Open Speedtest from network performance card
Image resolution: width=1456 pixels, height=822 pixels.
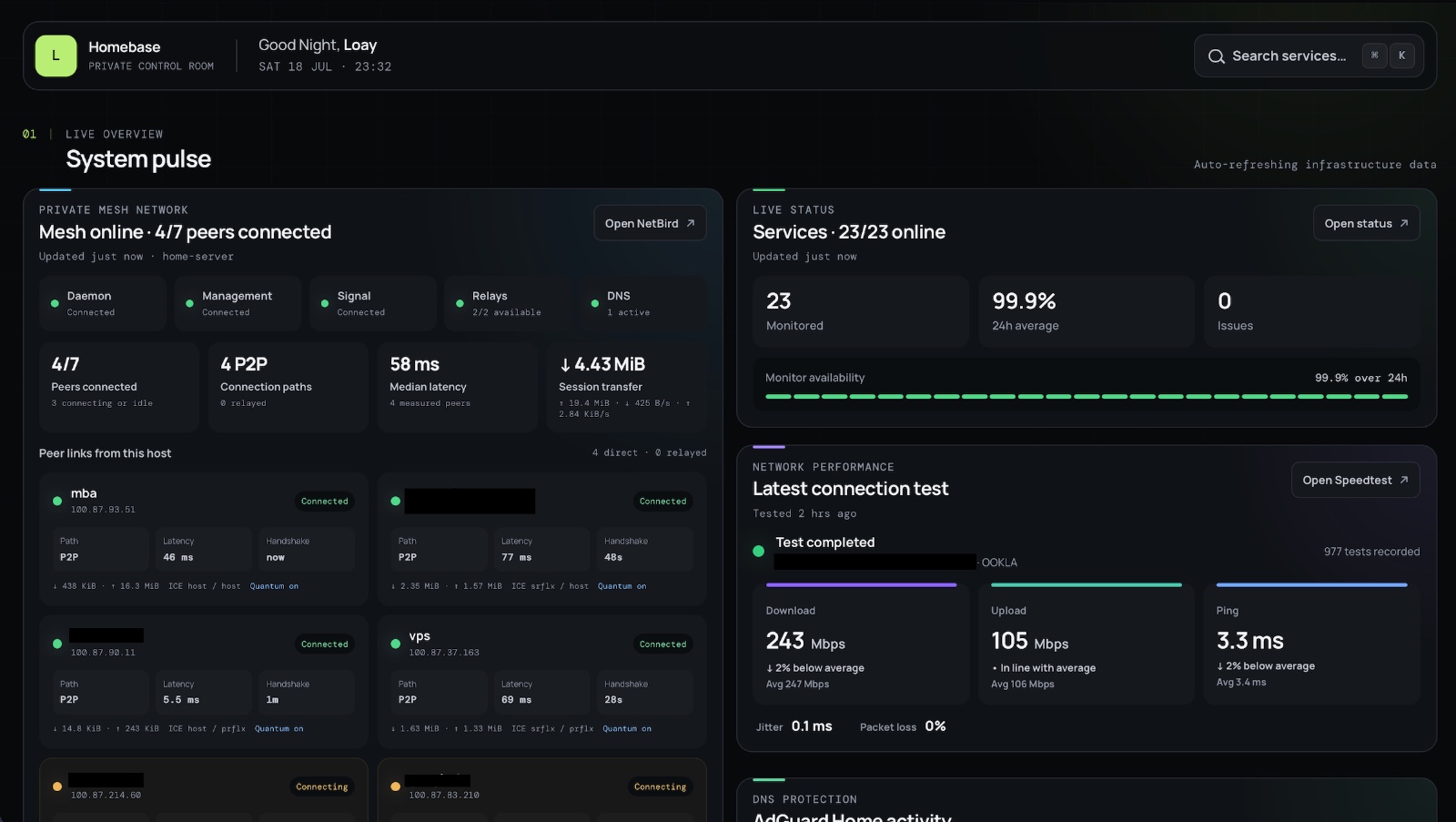[1355, 480]
